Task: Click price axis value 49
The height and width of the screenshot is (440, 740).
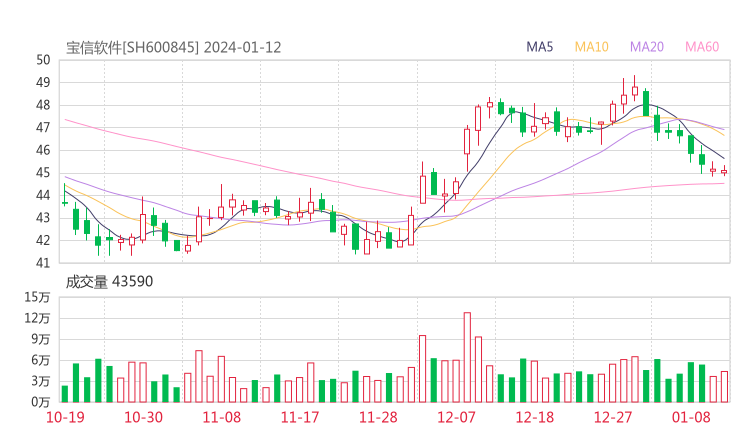Action: tap(43, 83)
